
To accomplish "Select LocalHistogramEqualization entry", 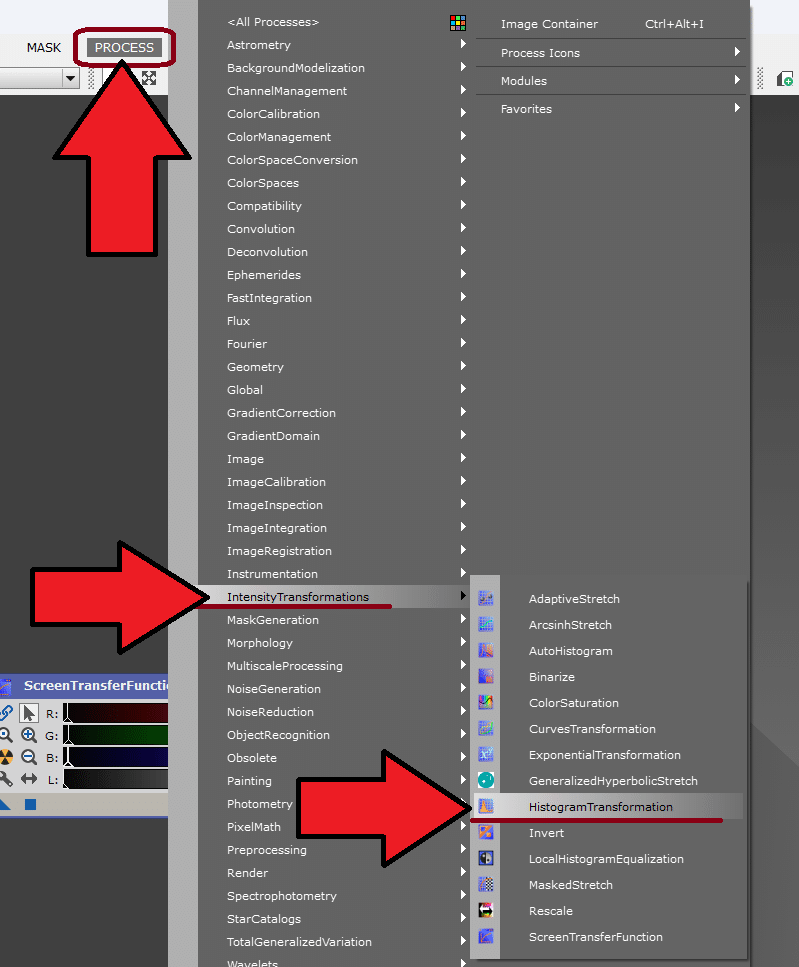I will click(x=606, y=859).
